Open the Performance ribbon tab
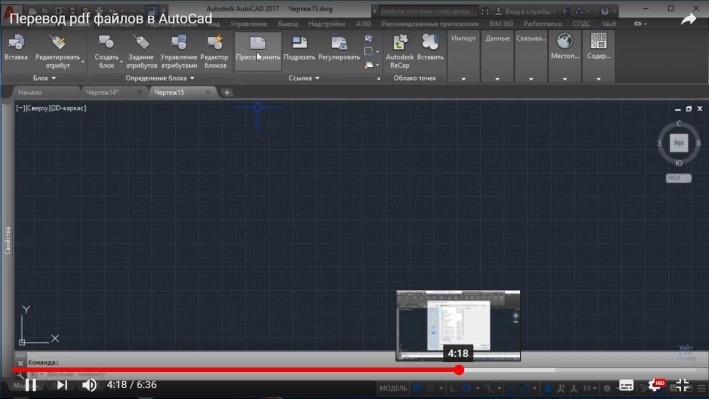The image size is (709, 399). click(543, 24)
